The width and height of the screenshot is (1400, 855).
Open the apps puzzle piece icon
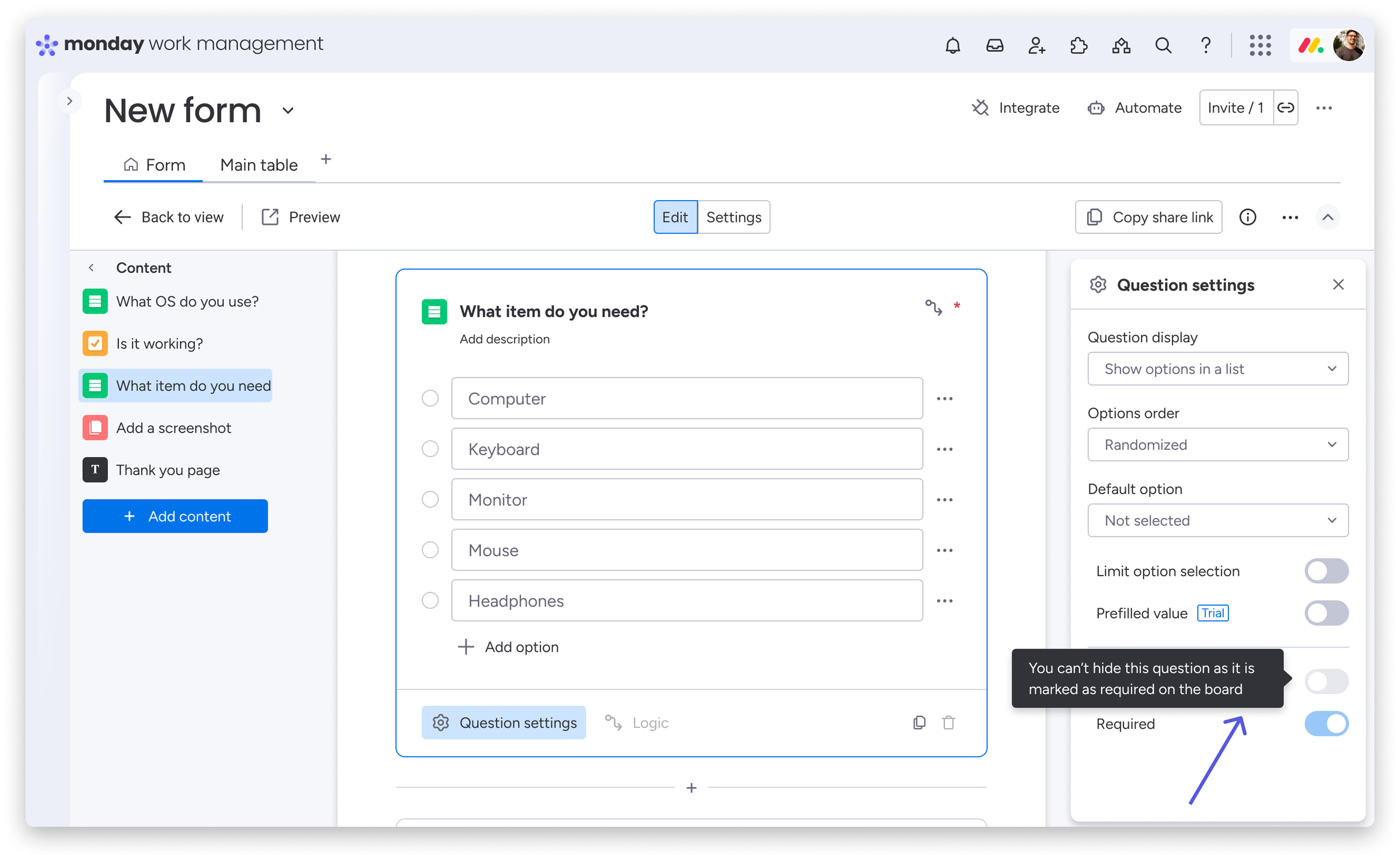pyautogui.click(x=1079, y=45)
